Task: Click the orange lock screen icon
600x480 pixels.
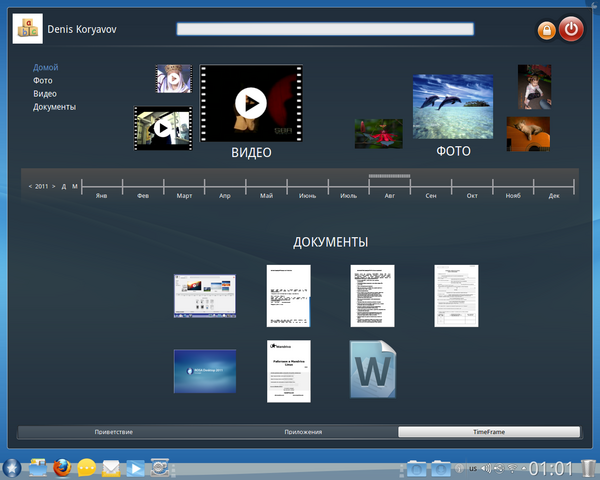Action: point(546,31)
